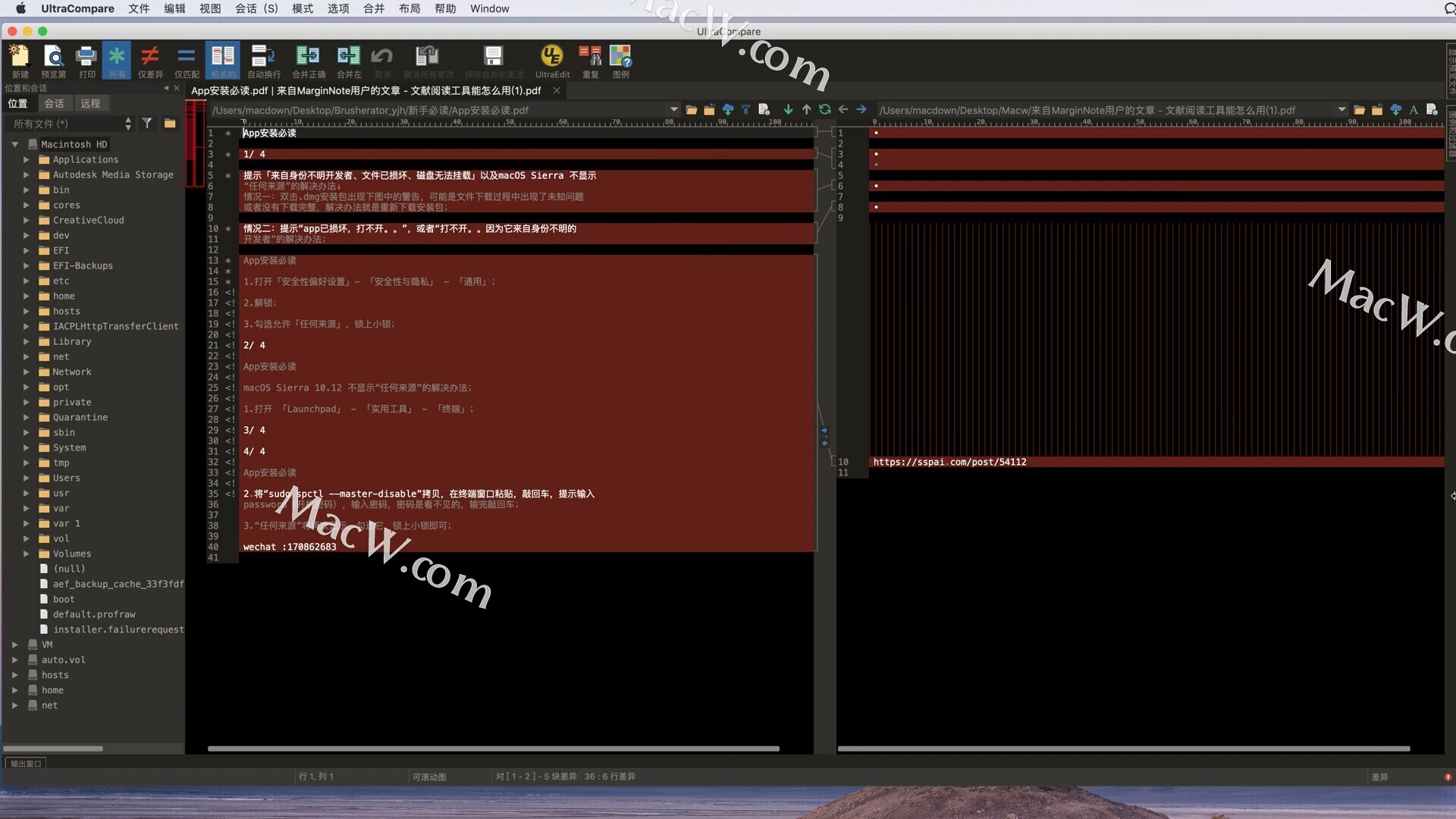This screenshot has width=1456, height=819.
Task: Click the 保存合并的更改 save merged changes icon
Action: point(494,61)
